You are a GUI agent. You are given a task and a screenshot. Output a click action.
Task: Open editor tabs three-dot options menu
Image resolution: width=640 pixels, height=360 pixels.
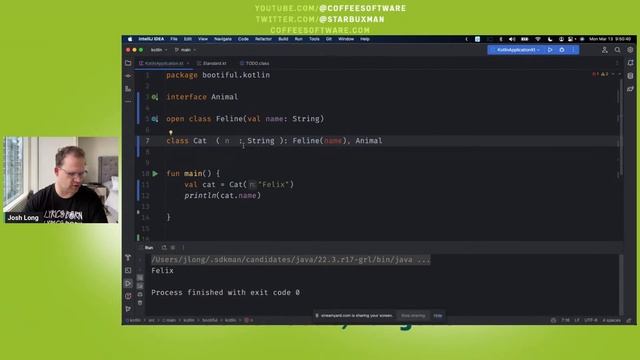pyautogui.click(x=617, y=63)
